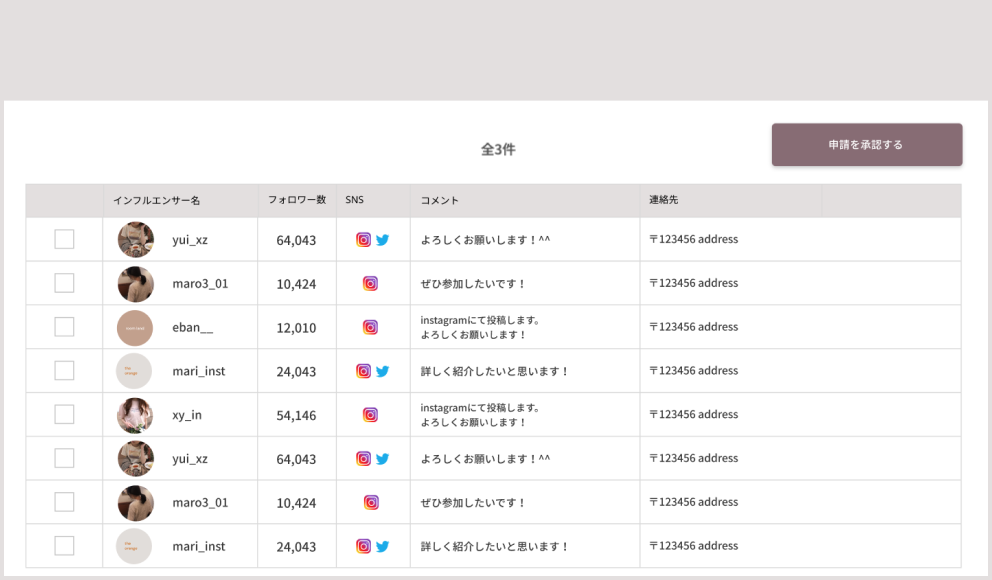The height and width of the screenshot is (580, 992).
Task: Click Twitter icon in the topmost yui_xz row
Action: coord(382,240)
